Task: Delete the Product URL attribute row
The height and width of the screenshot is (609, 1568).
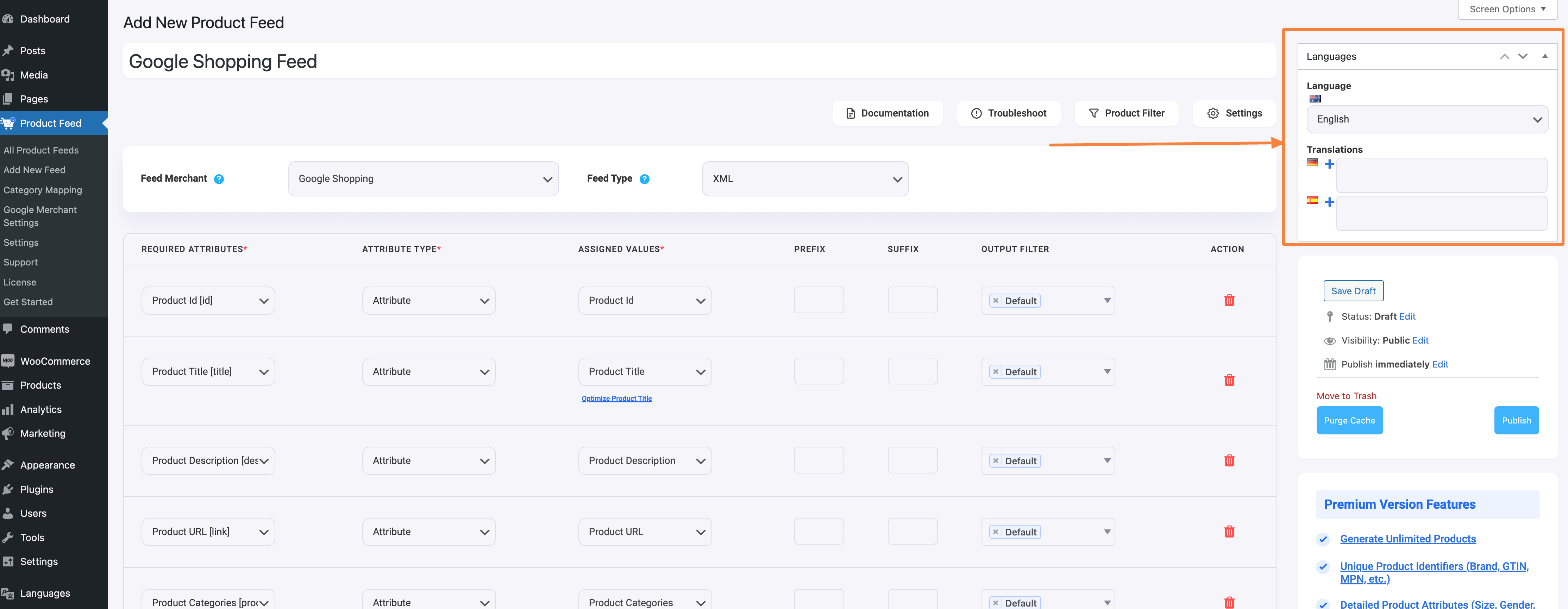Action: (x=1229, y=532)
